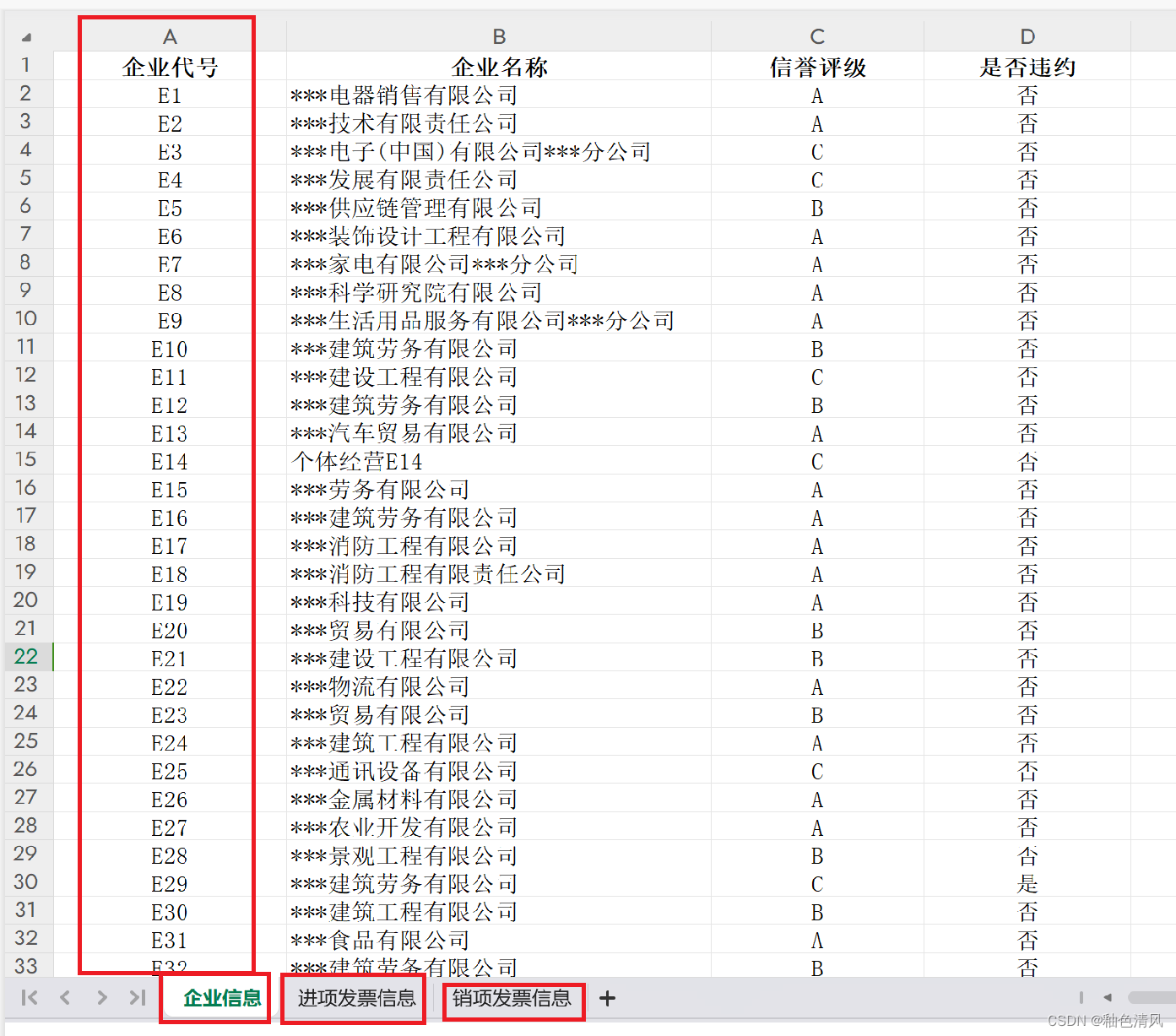Click the ***农业开发有限公司 cell
Screen dimensions: 1176x1036
click(499, 827)
